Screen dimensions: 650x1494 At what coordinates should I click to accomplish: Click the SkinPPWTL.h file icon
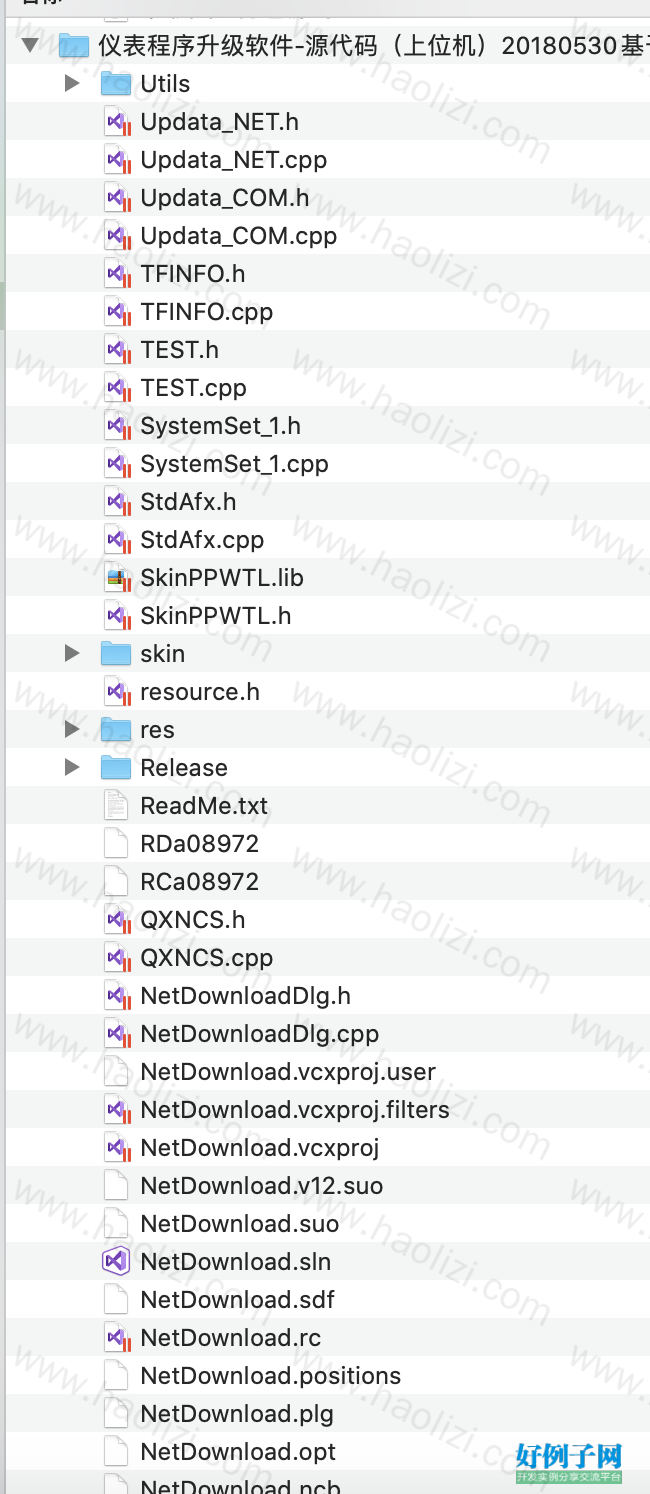pyautogui.click(x=117, y=615)
